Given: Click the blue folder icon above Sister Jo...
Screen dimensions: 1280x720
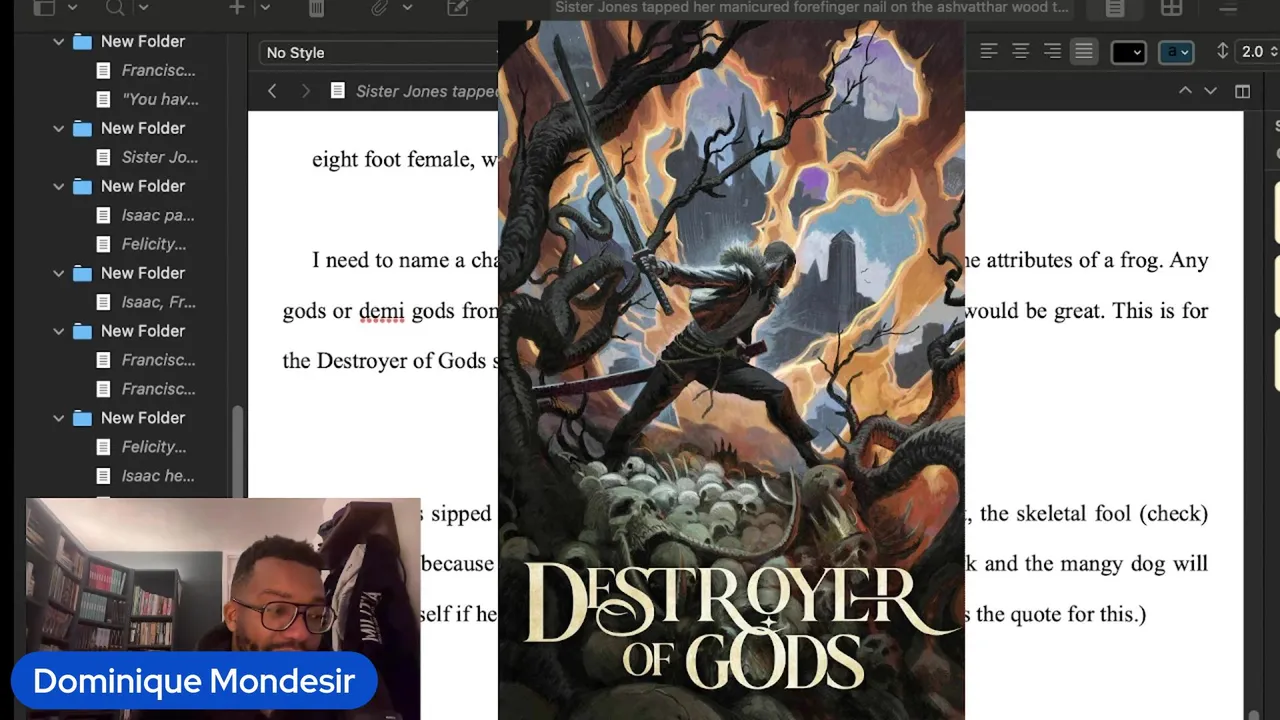Looking at the screenshot, I should click(x=82, y=129).
